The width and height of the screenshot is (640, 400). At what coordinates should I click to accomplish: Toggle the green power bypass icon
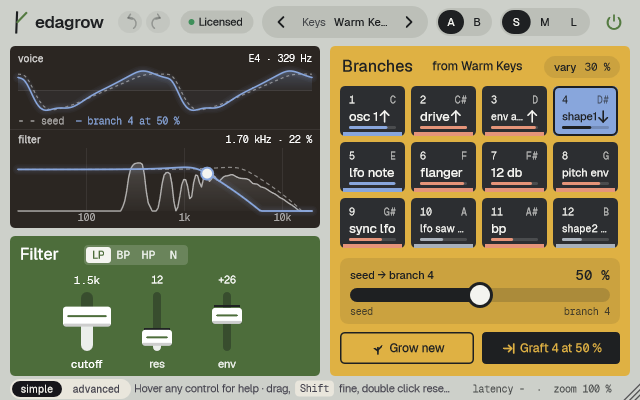(613, 22)
